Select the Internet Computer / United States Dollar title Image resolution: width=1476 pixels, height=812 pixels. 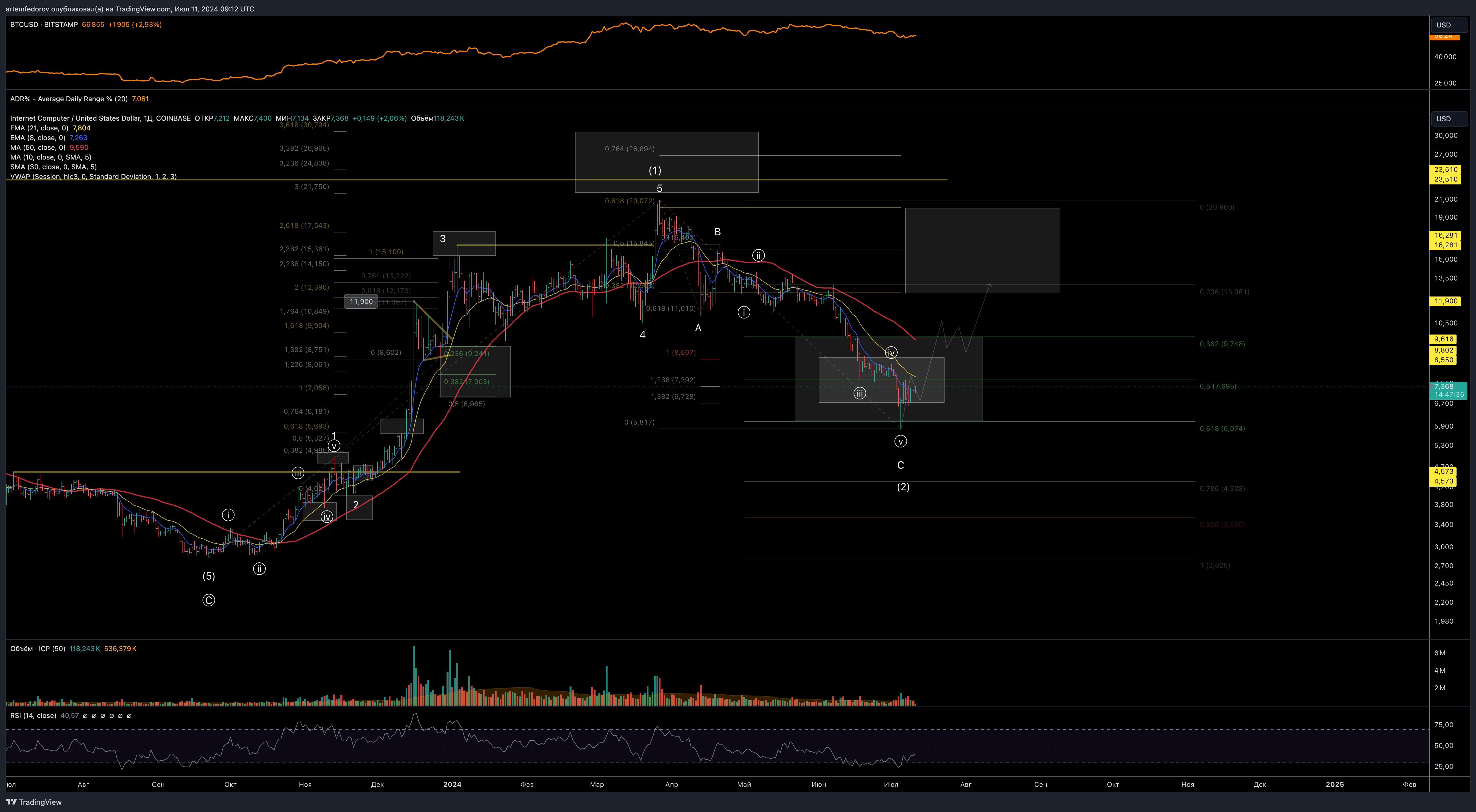tap(100, 118)
